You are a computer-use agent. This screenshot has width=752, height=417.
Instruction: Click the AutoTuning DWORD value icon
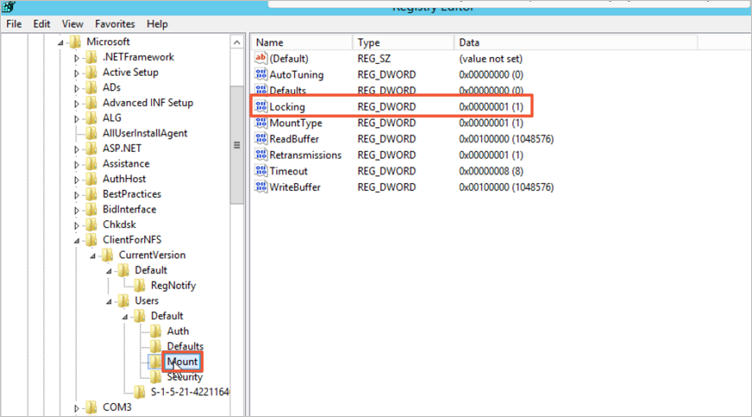click(261, 74)
